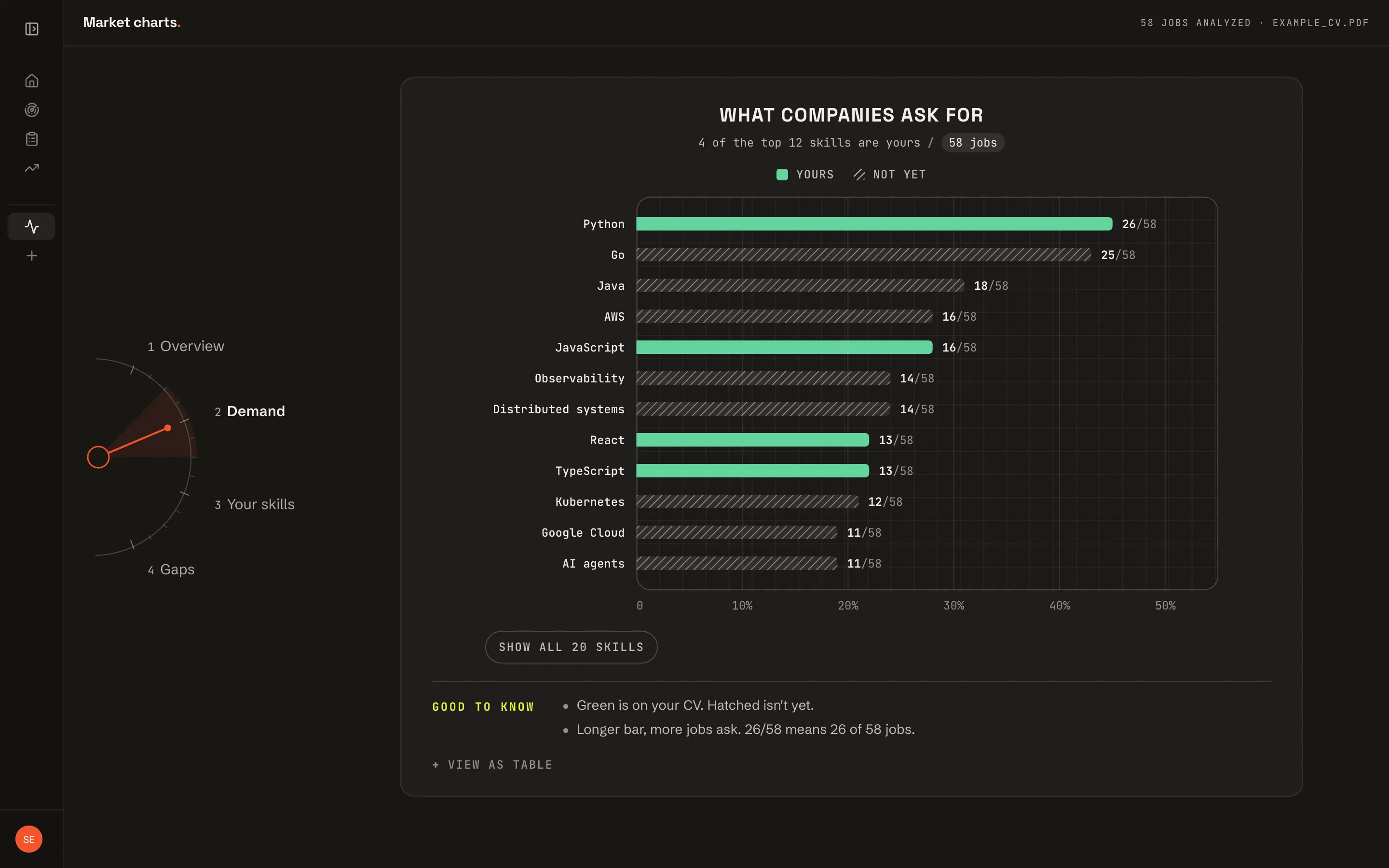This screenshot has height=868, width=1389.
Task: Click the 50% axis label
Action: click(1165, 606)
